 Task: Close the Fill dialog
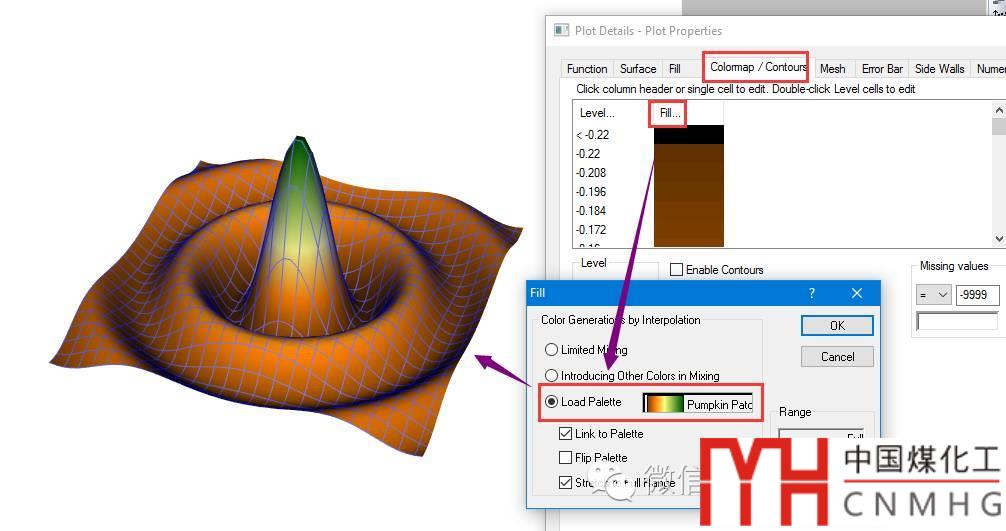tap(857, 293)
